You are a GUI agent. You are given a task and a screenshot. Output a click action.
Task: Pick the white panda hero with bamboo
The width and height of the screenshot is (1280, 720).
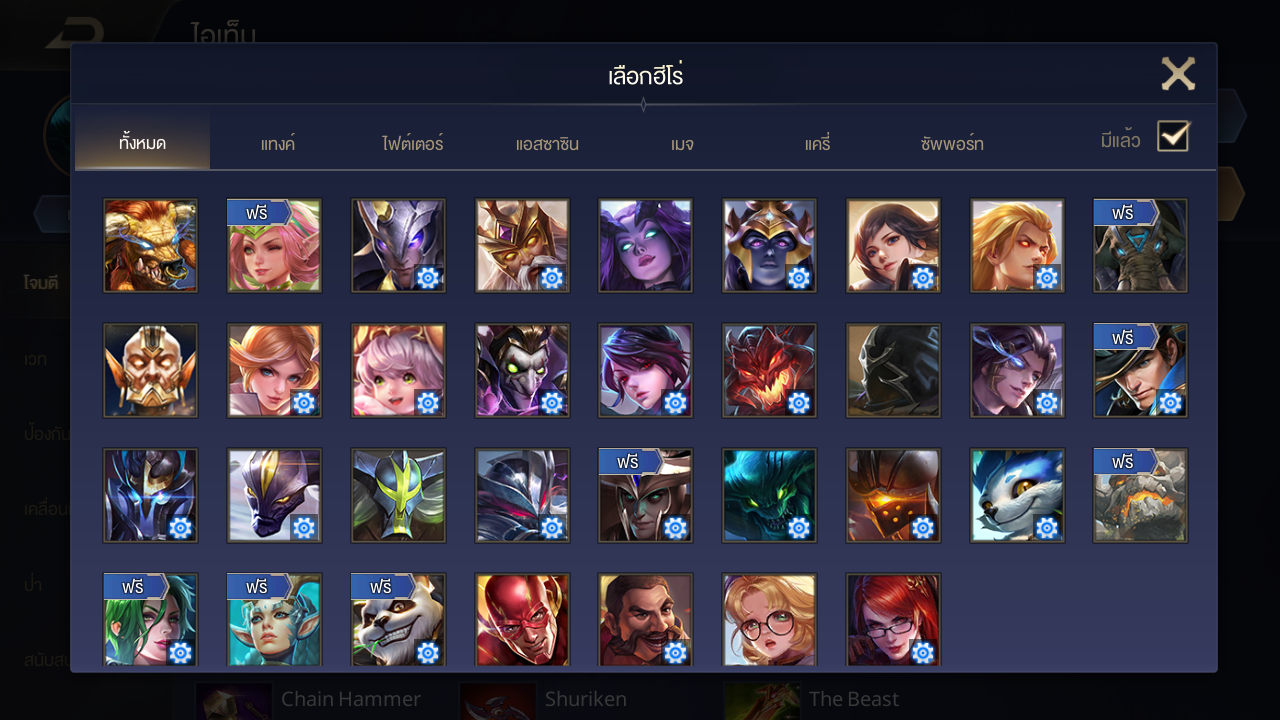398,620
